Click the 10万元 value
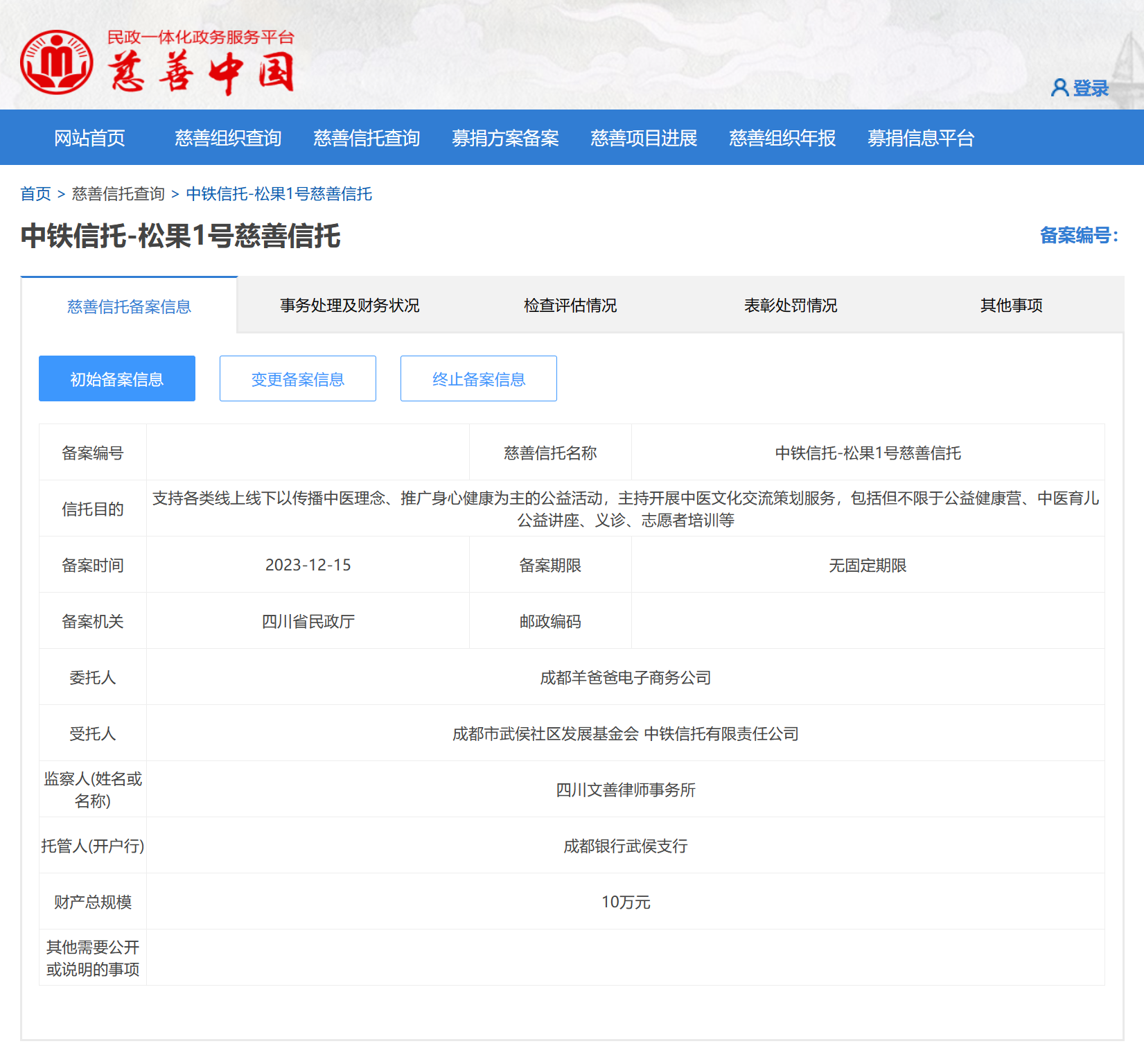Image resolution: width=1144 pixels, height=1064 pixels. (x=626, y=902)
